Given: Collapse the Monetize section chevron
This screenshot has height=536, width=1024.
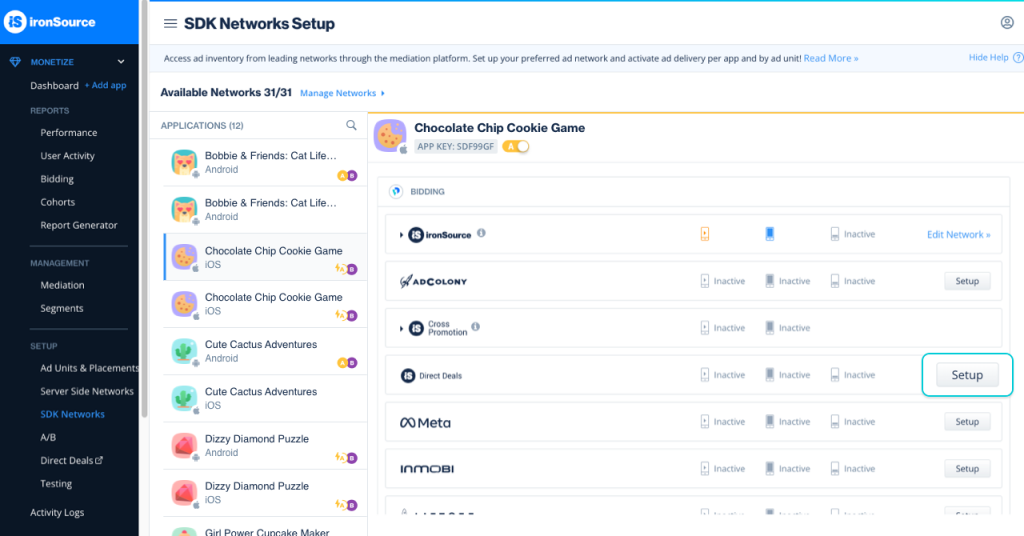Looking at the screenshot, I should [121, 62].
